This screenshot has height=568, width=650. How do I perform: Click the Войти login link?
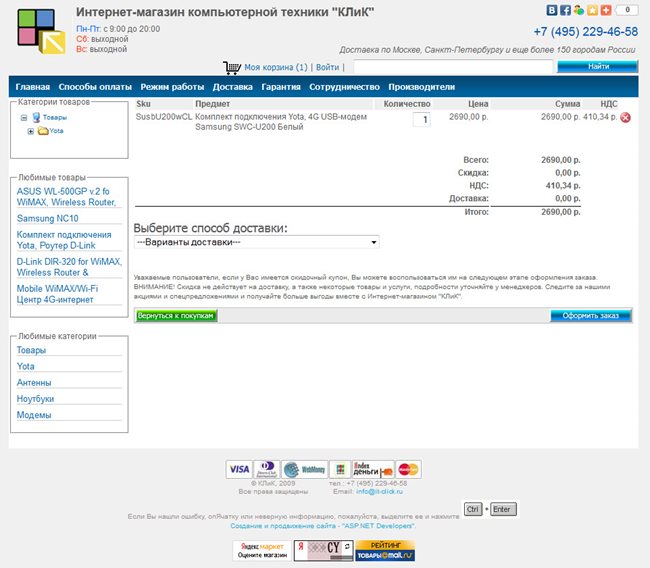tap(327, 67)
